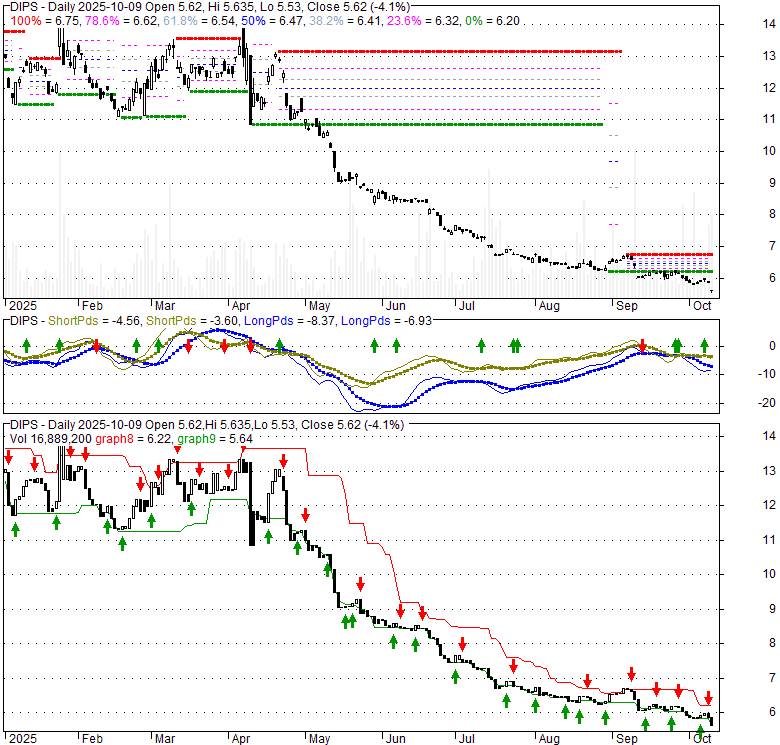Click the Jun month label on the top chart axis
780x745 pixels.
coord(396,305)
